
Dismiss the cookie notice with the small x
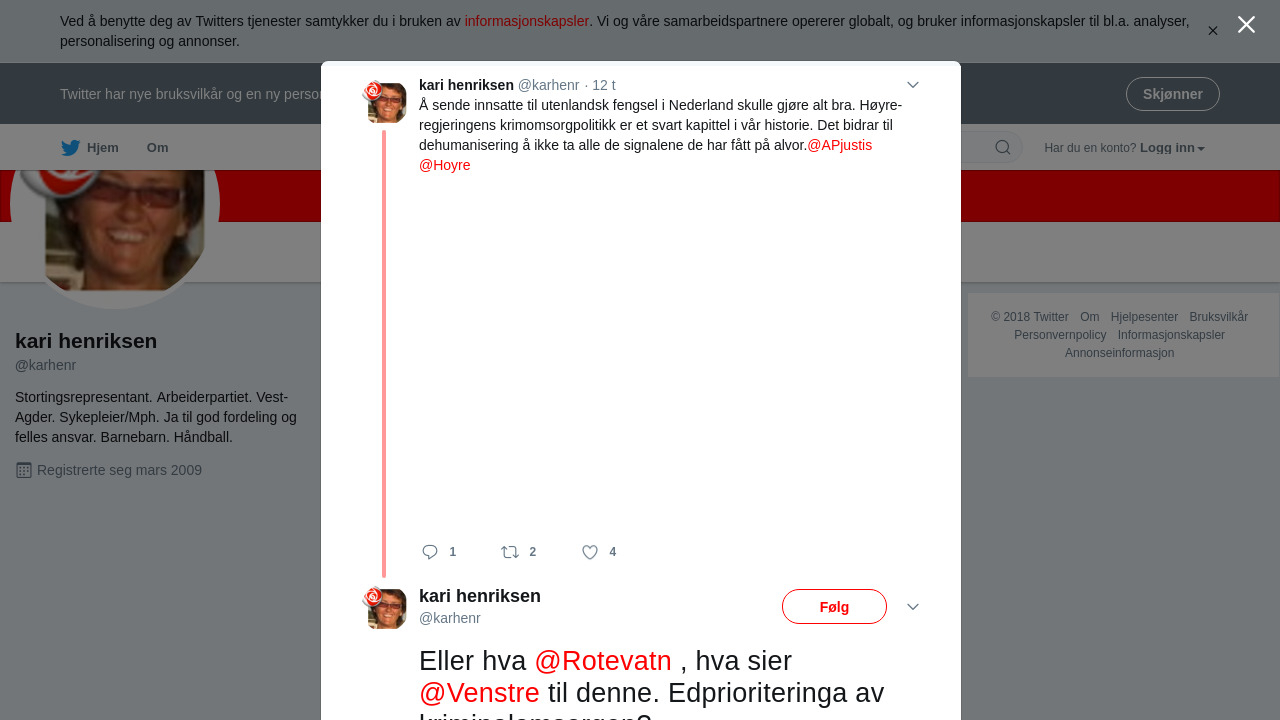[1213, 31]
